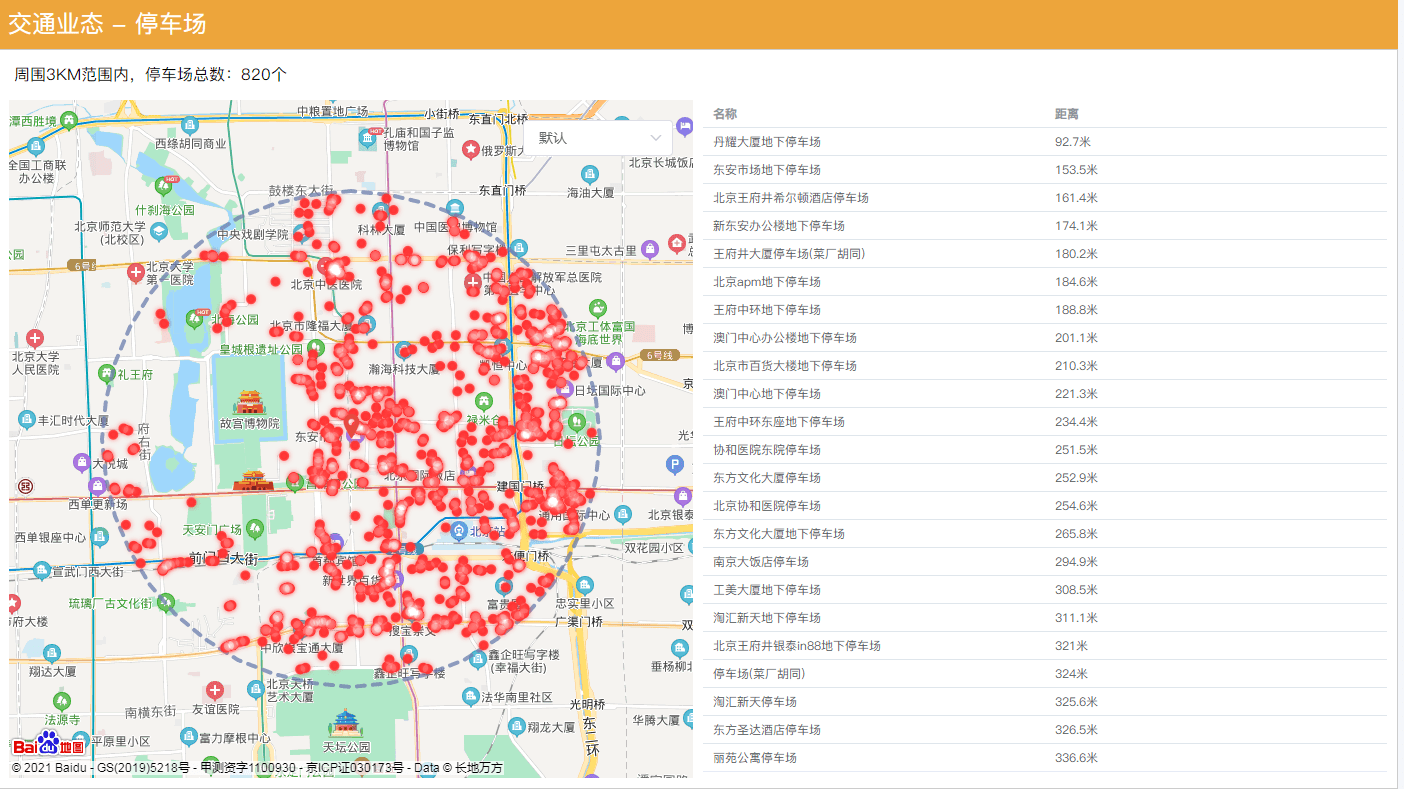Screen dimensions: 1404x789
Task: Click the dropdown arrow beside 默认
Action: (x=656, y=138)
